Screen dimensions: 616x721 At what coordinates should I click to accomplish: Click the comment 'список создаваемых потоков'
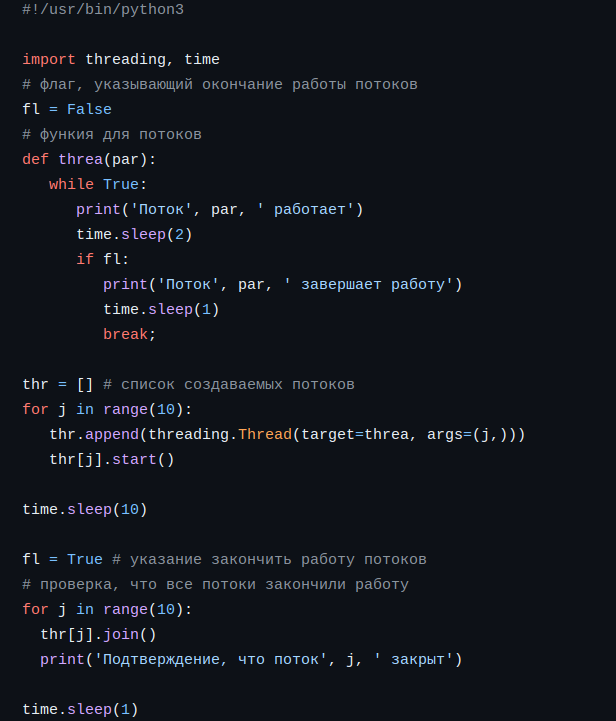(238, 384)
